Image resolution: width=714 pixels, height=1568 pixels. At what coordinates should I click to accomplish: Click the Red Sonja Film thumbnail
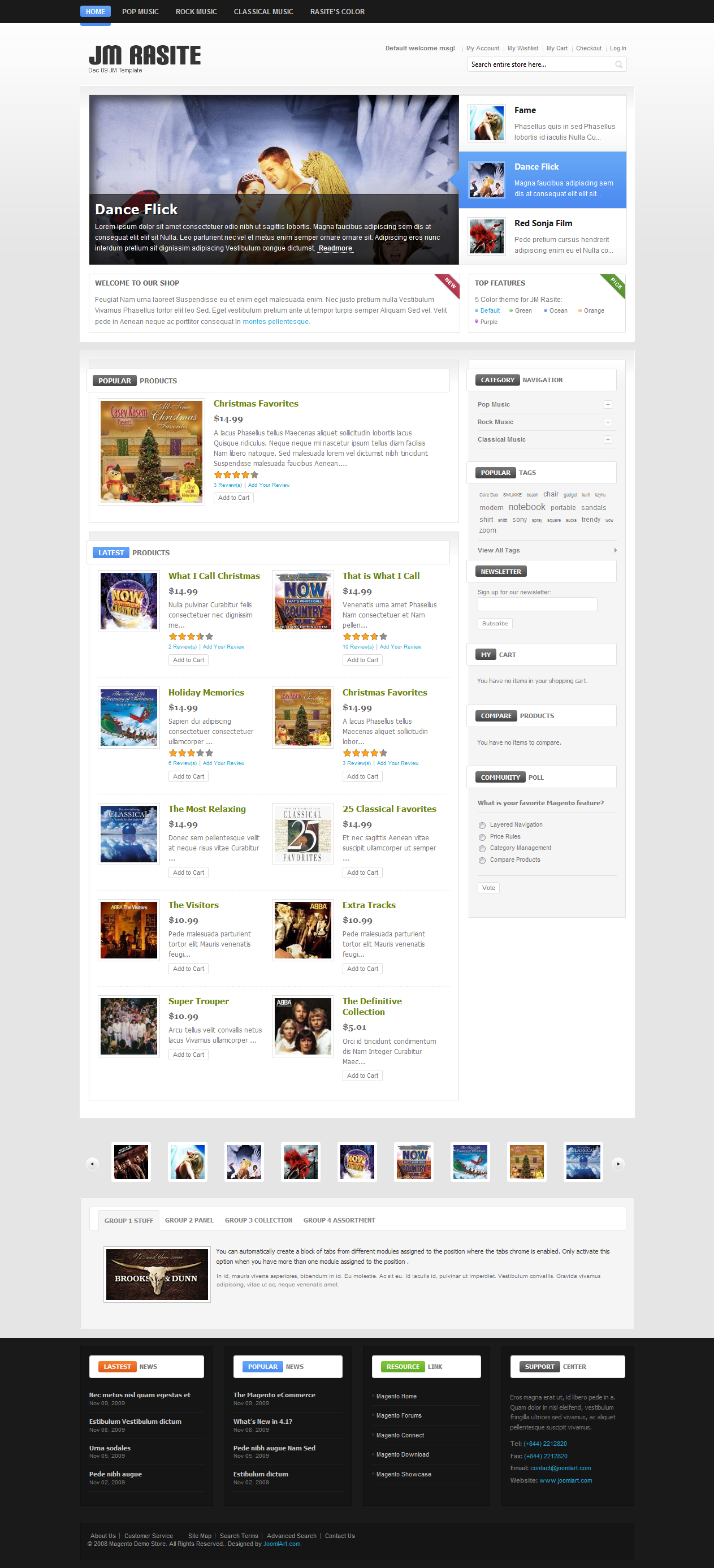(x=486, y=236)
